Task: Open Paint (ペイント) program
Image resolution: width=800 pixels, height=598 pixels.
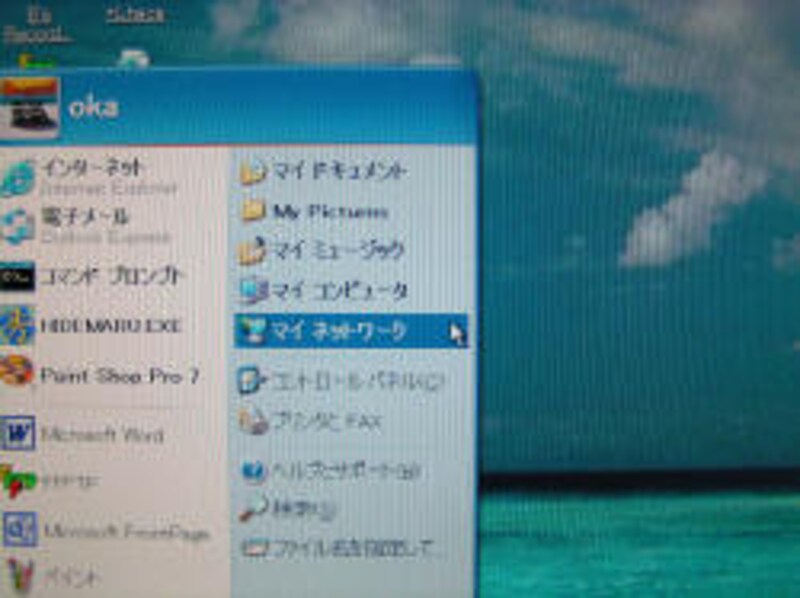Action: [52, 577]
